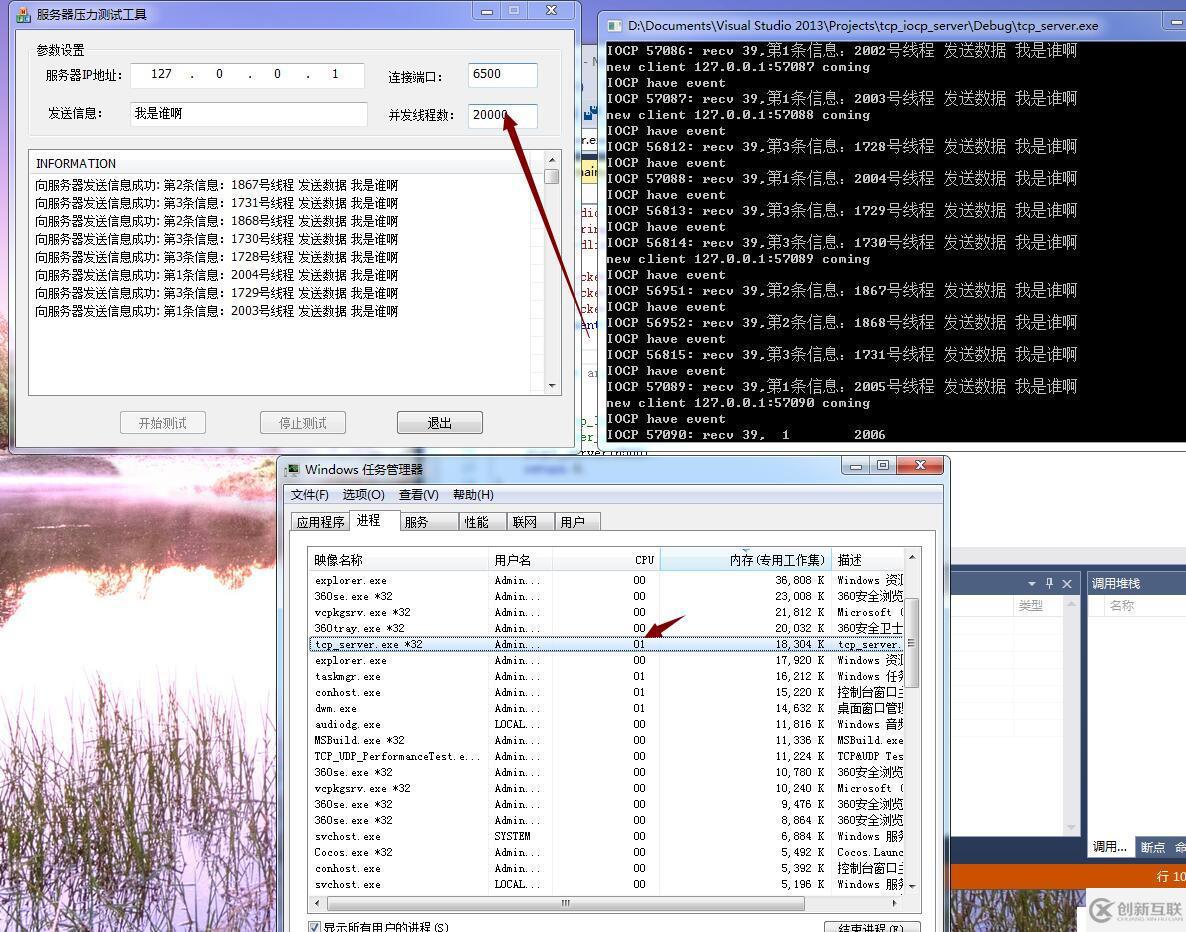
Task: Switch to the 服务 tab
Action: pyautogui.click(x=429, y=522)
